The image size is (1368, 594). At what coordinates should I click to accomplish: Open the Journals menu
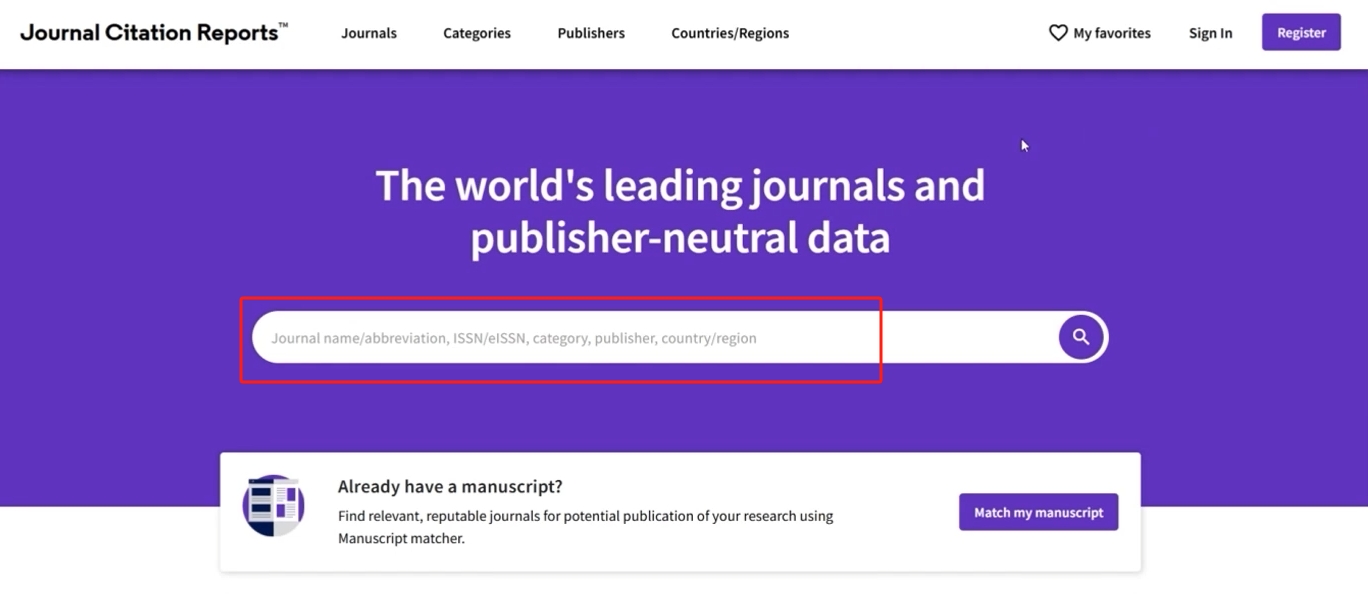tap(369, 33)
